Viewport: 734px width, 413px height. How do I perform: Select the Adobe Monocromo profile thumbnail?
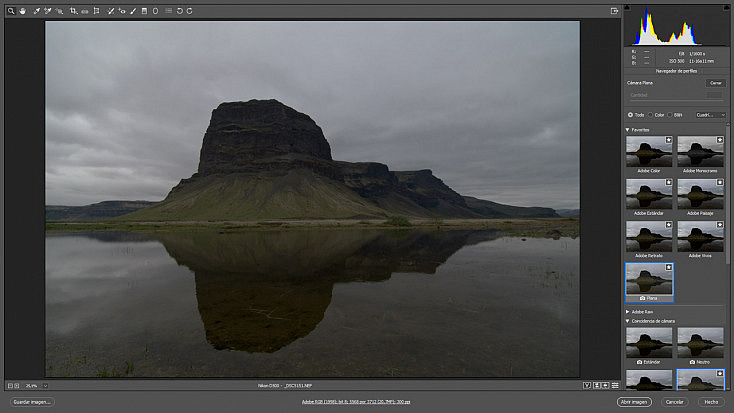pos(700,151)
